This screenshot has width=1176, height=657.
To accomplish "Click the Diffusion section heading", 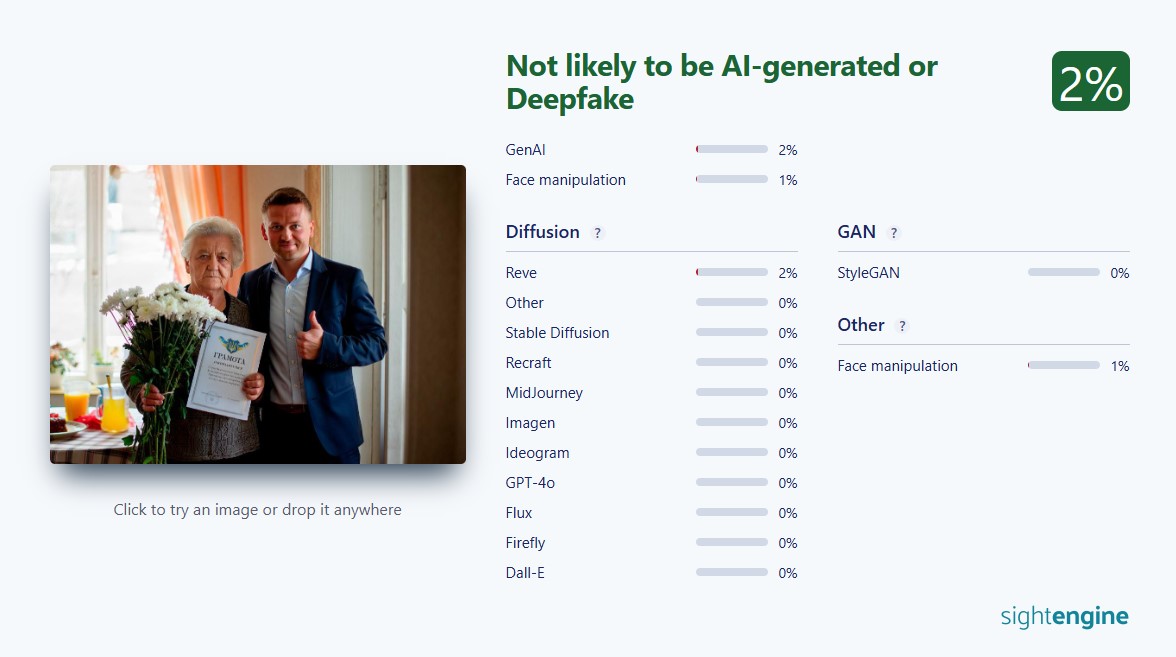I will (542, 232).
